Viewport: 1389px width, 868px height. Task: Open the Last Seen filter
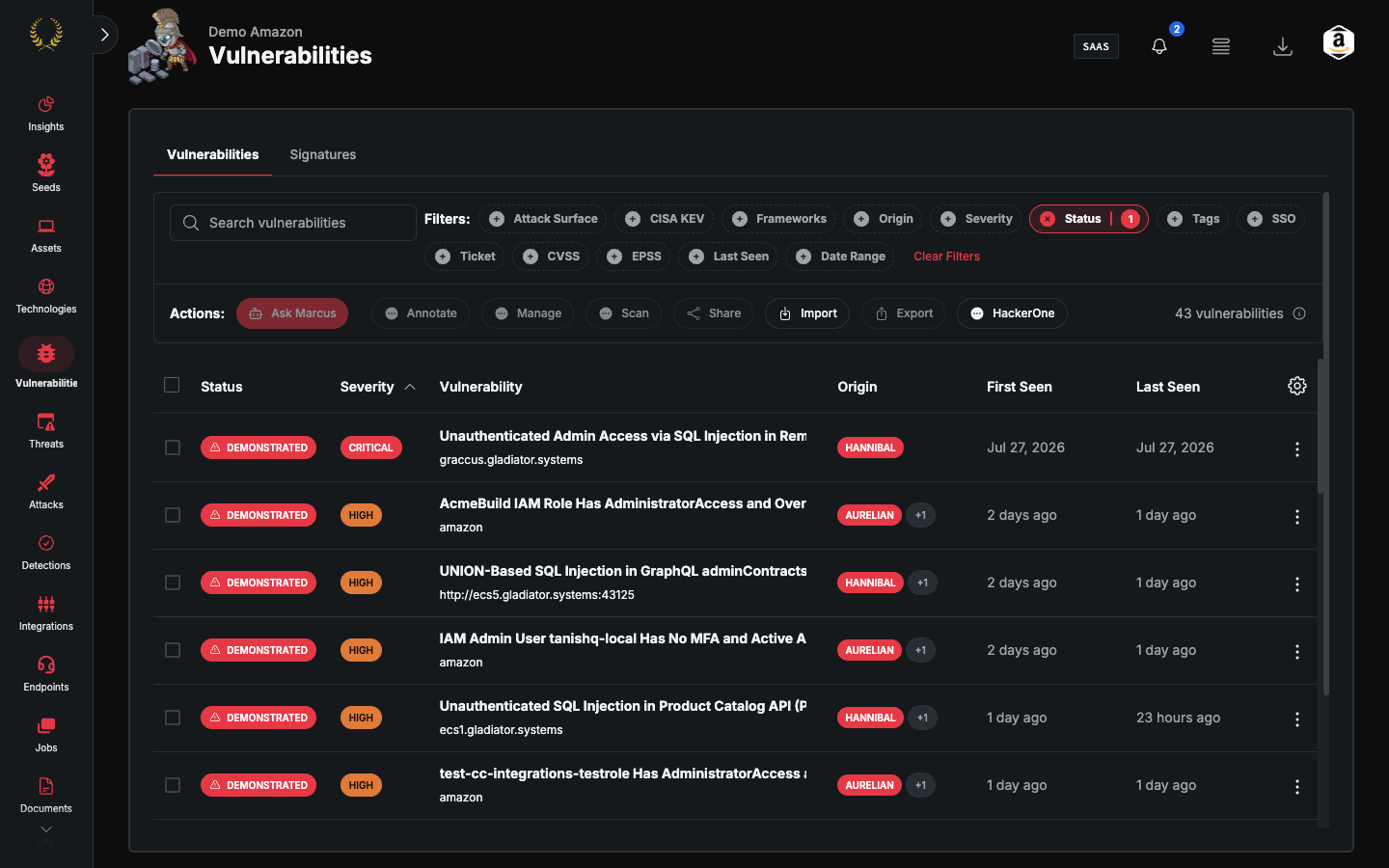pos(728,257)
